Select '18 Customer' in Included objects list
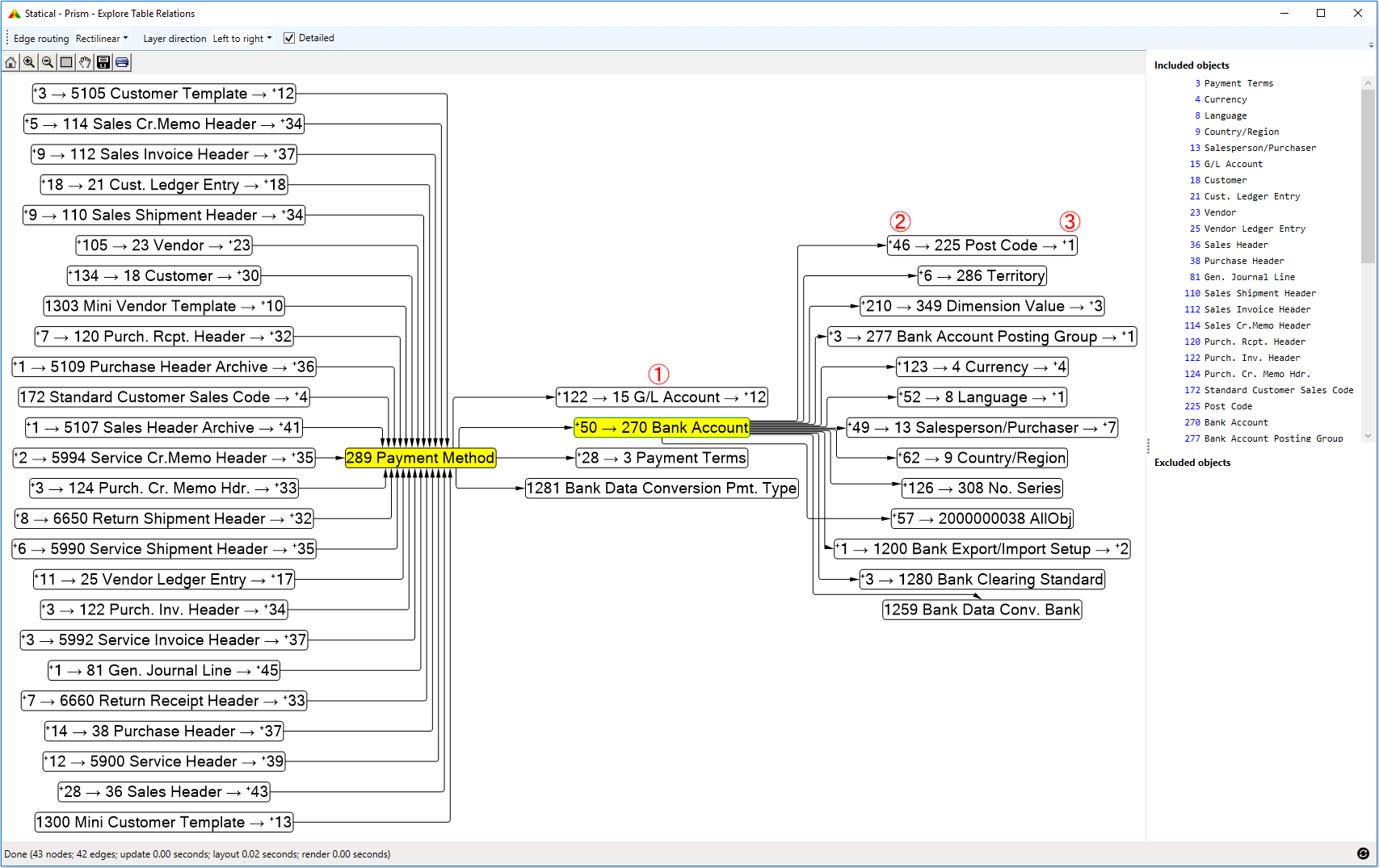1379x868 pixels. (x=1218, y=180)
